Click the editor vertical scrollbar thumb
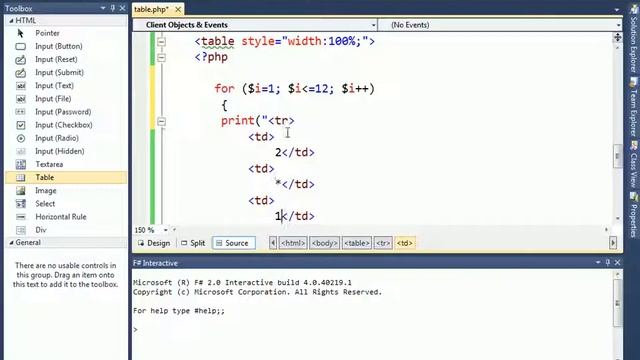Image resolution: width=640 pixels, height=360 pixels. [617, 156]
